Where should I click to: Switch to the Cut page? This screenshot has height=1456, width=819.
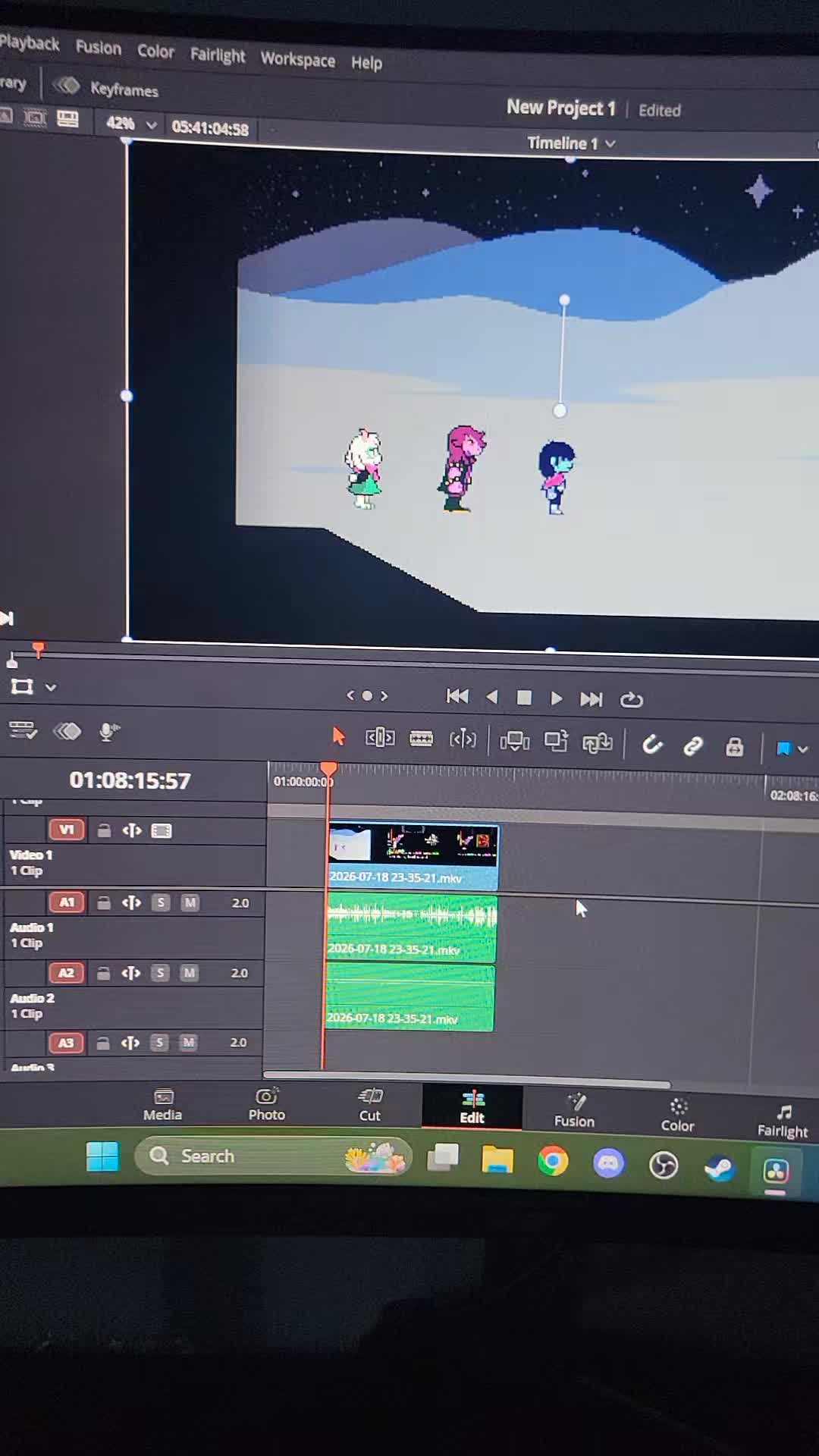pyautogui.click(x=370, y=1106)
